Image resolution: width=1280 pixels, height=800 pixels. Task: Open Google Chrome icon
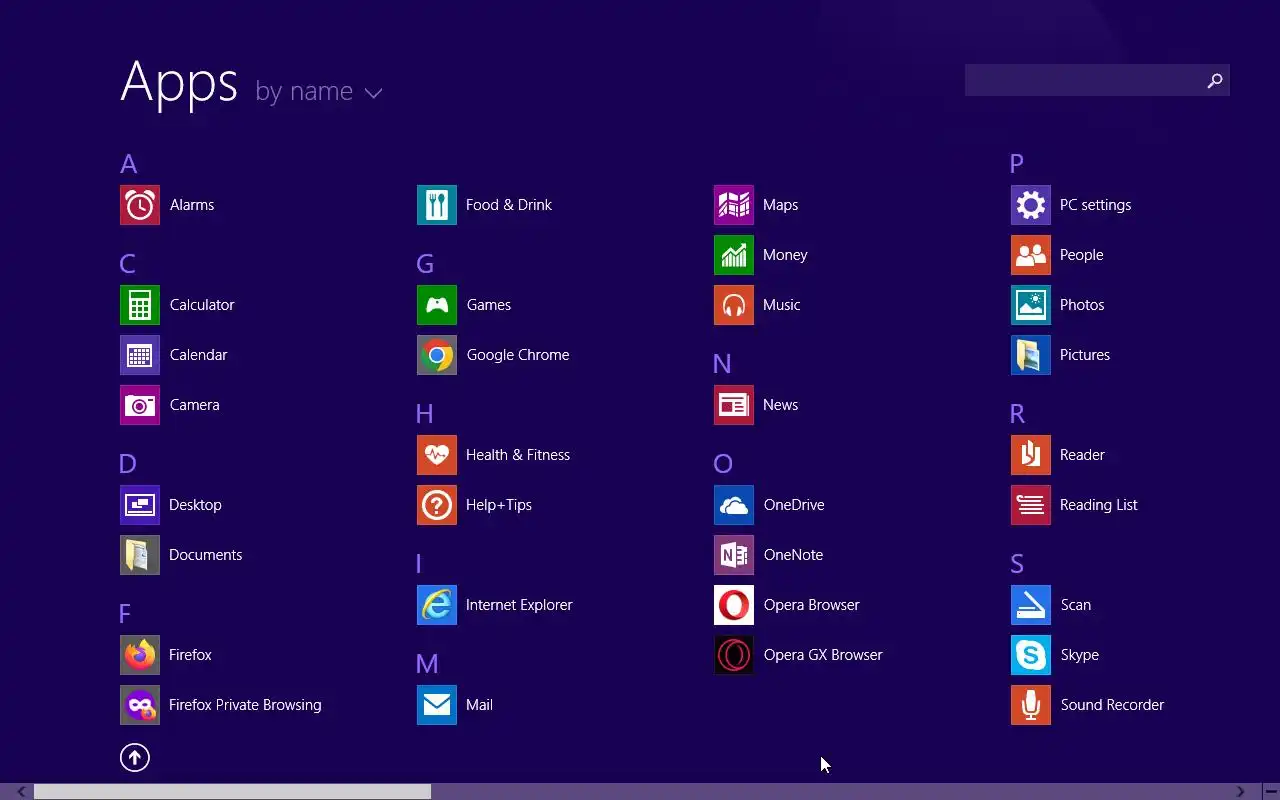tap(437, 355)
